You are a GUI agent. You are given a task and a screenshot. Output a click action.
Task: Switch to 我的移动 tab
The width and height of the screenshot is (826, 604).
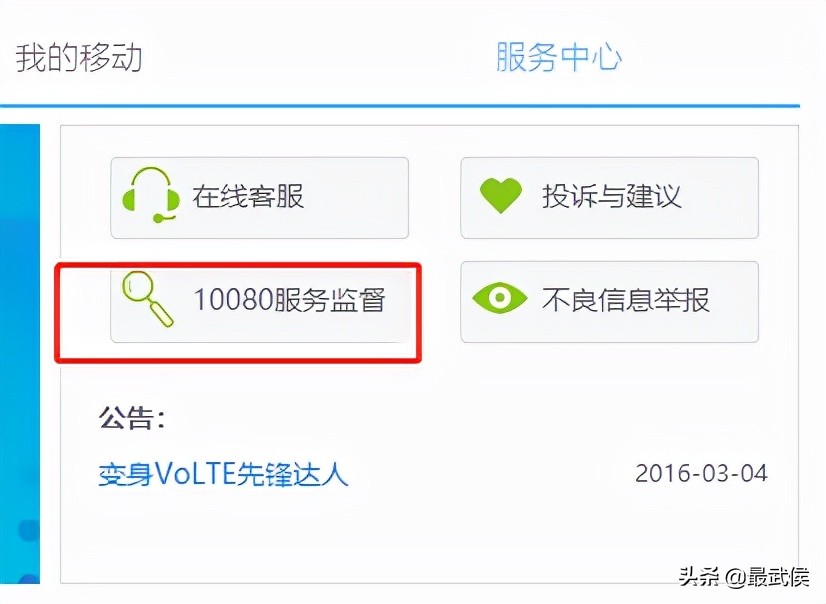79,57
